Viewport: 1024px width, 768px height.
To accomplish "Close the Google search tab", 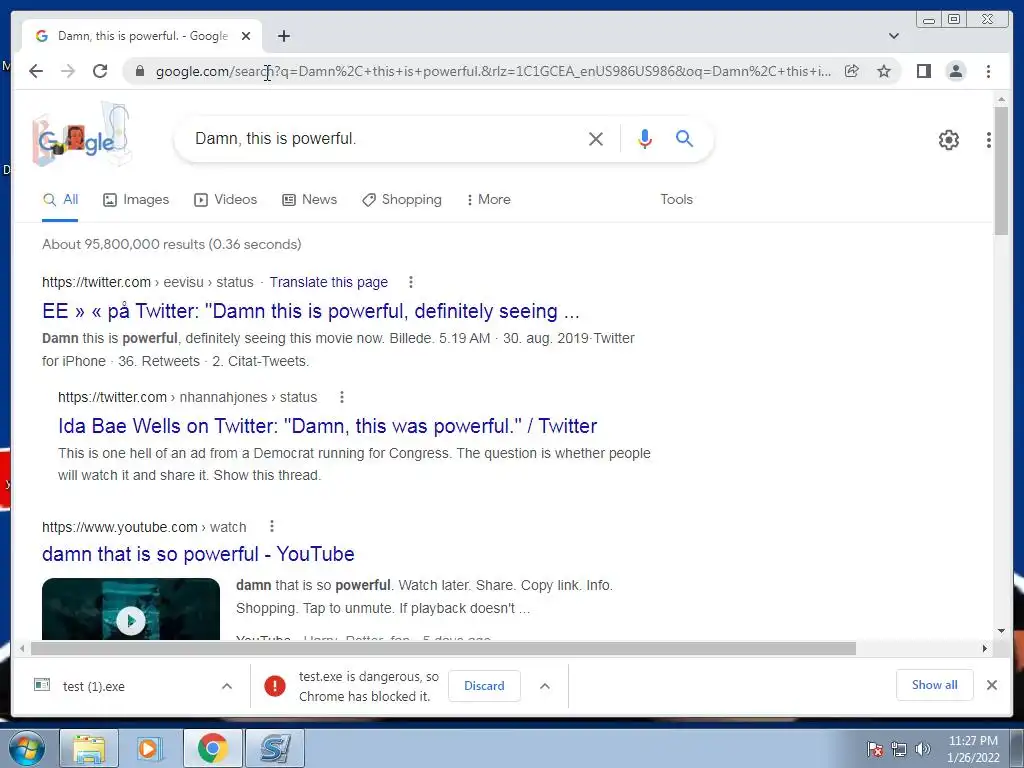I will click(246, 36).
